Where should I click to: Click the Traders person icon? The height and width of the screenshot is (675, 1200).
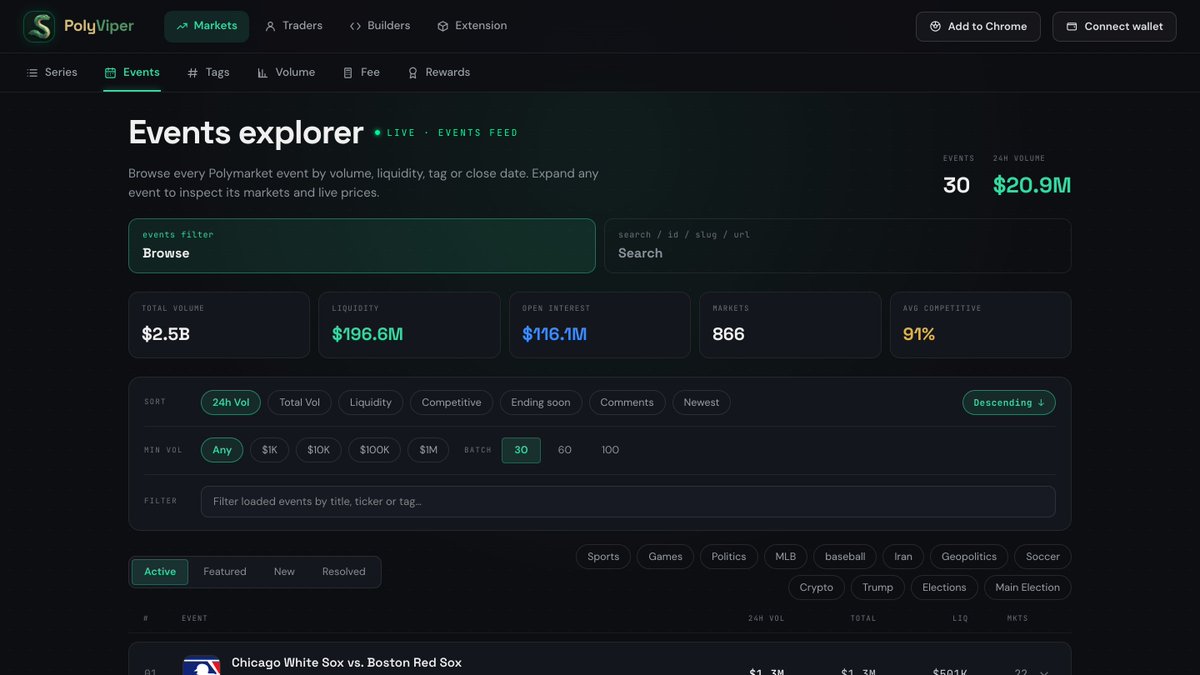click(x=270, y=26)
